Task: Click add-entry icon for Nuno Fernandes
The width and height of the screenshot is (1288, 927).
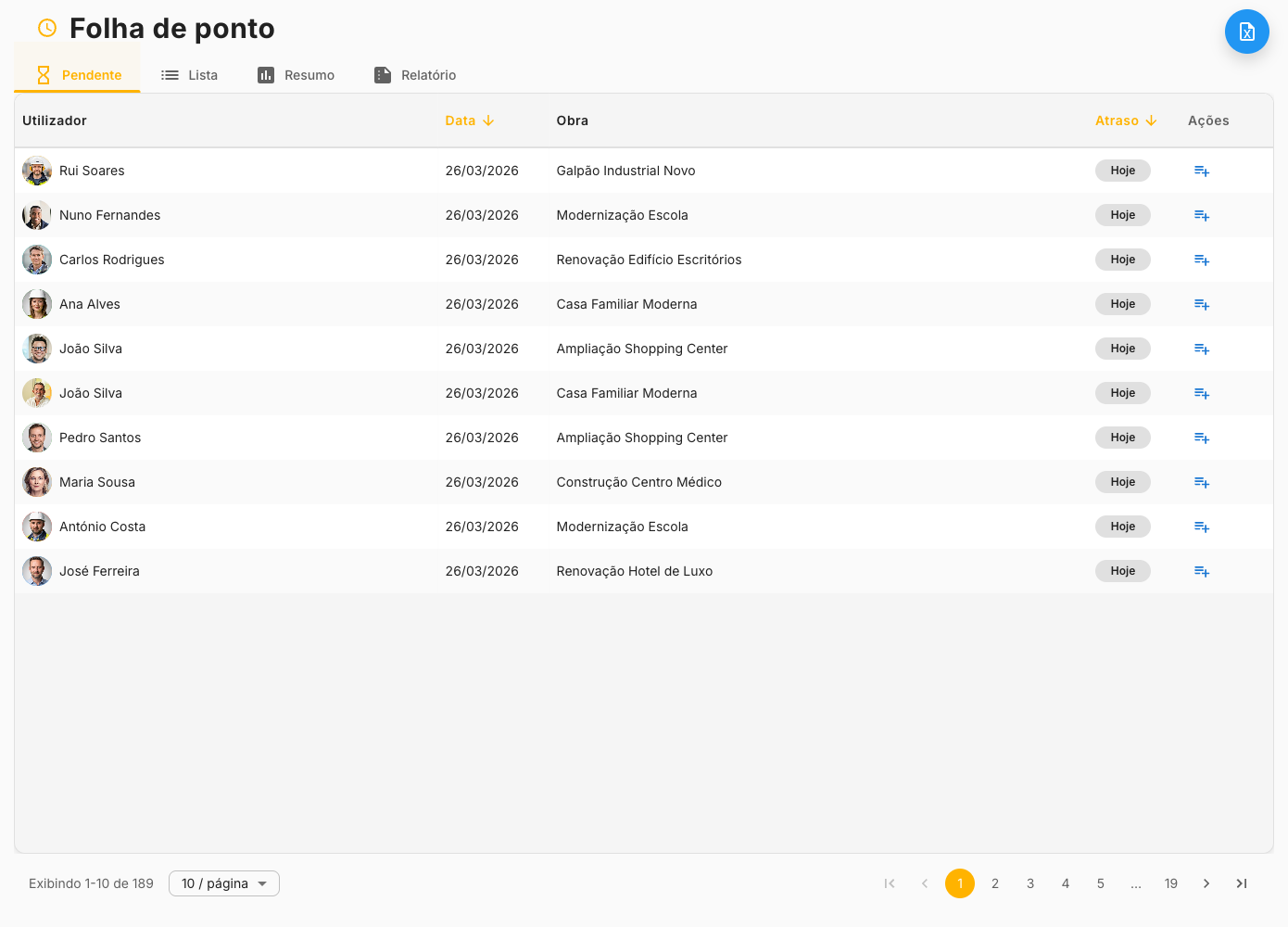Action: pos(1201,215)
